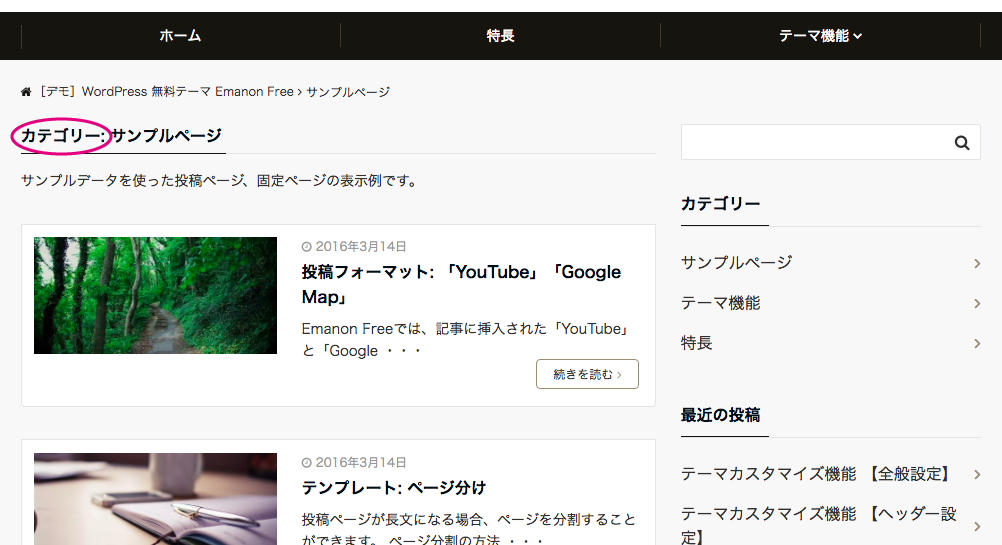The image size is (1002, 545).
Task: Click the 最近の投稿 sidebar heading
Action: click(720, 415)
